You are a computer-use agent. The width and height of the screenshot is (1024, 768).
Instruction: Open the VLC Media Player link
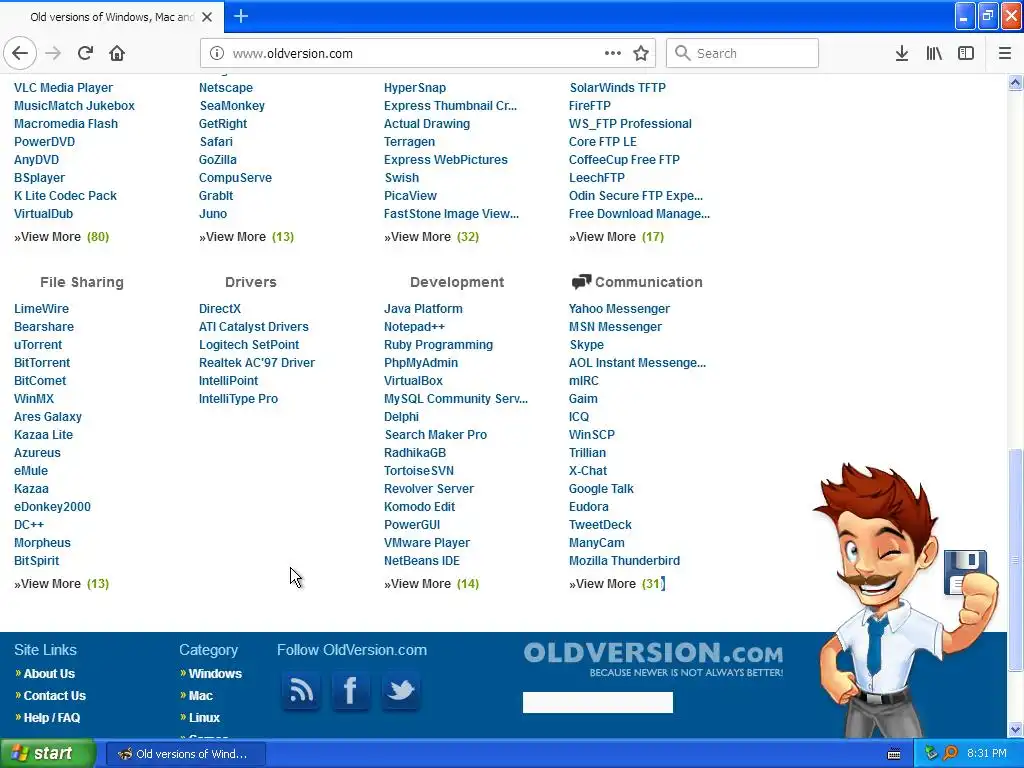pos(63,88)
